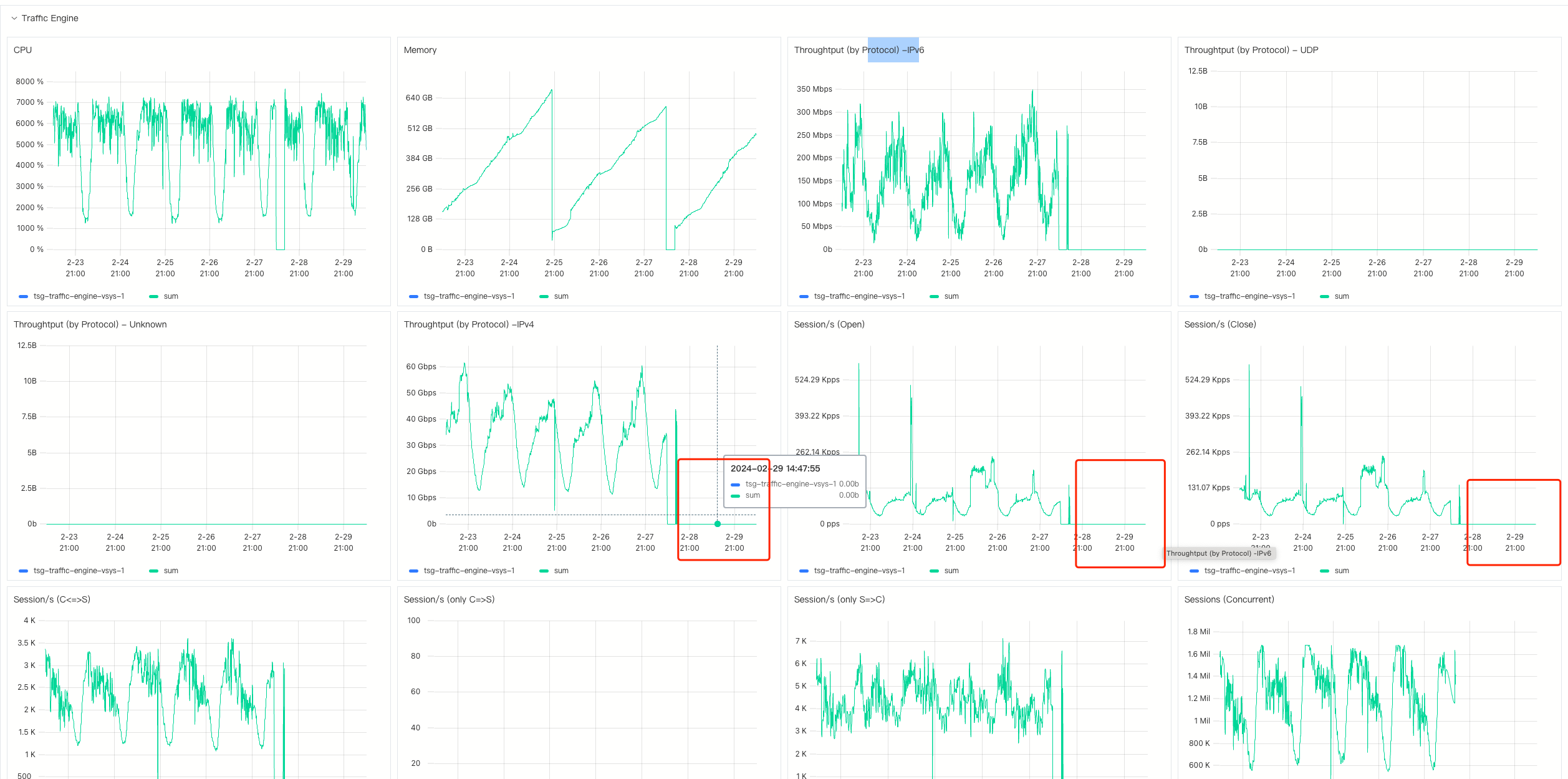Toggle tsg-traffic-engine-vsys-1 series in Memory legend
The height and width of the screenshot is (779, 1568).
469,296
